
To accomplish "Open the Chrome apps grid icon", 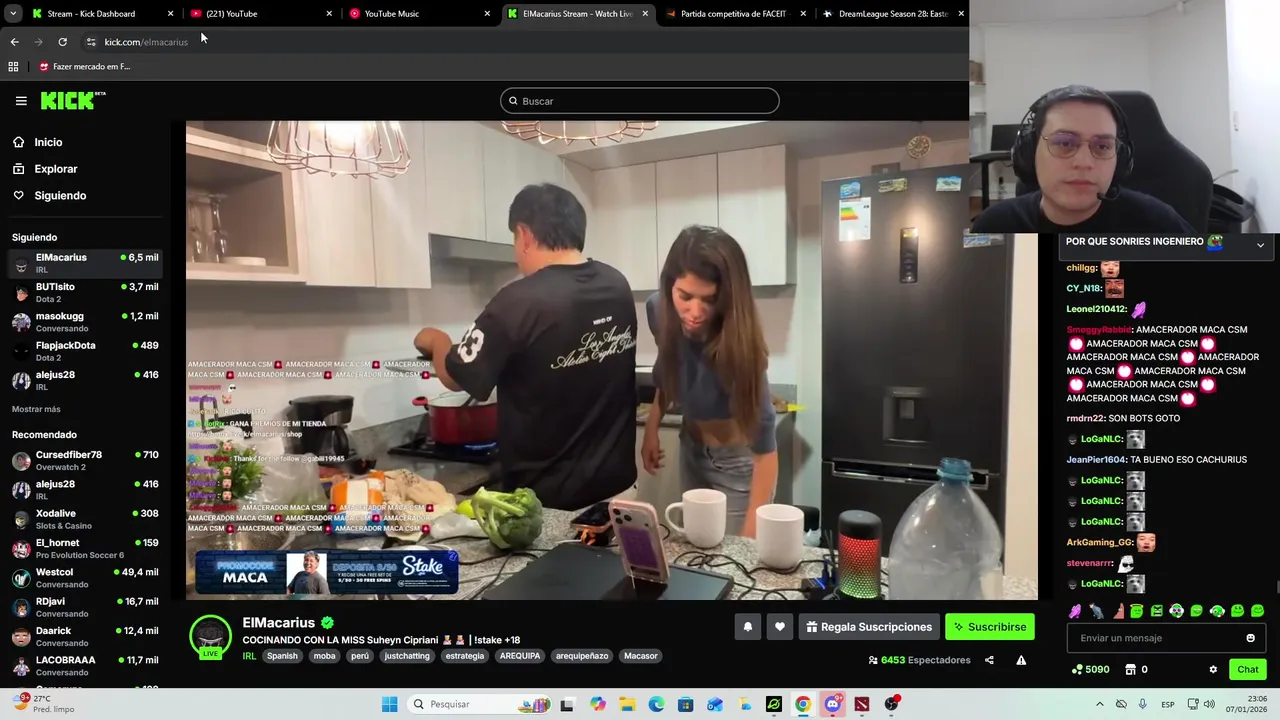I will pyautogui.click(x=13, y=67).
